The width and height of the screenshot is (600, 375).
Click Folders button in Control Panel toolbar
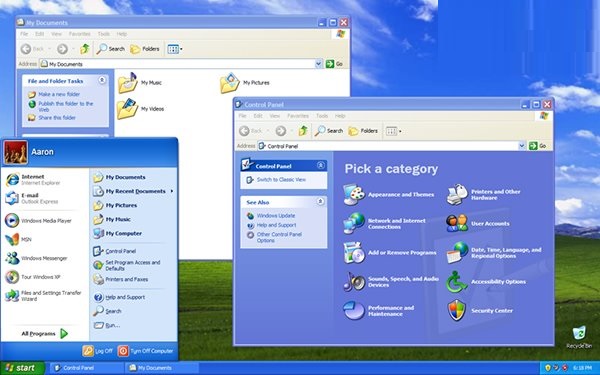point(363,131)
